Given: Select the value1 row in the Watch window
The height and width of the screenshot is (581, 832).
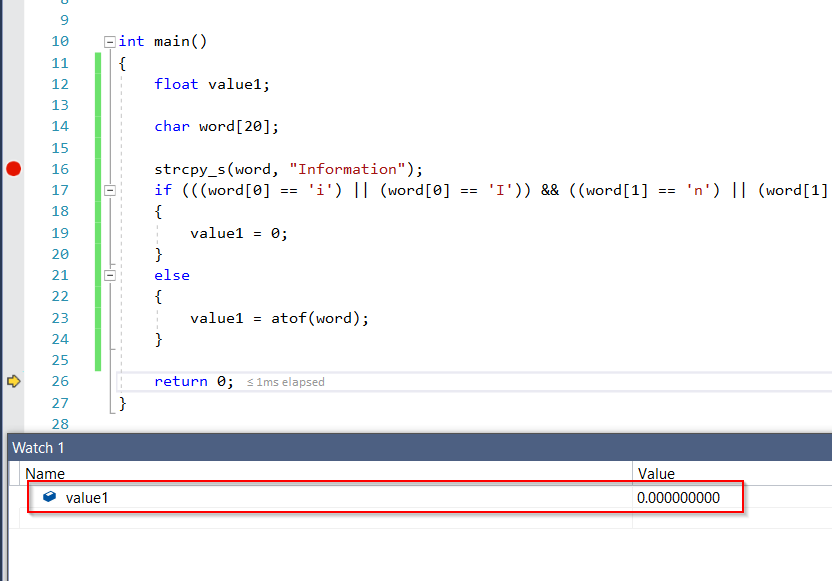Looking at the screenshot, I should 300,497.
